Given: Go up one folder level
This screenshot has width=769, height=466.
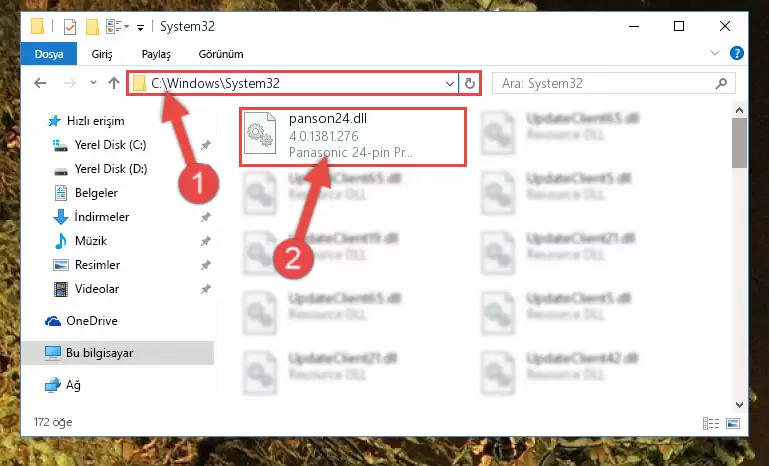Looking at the screenshot, I should (x=114, y=83).
